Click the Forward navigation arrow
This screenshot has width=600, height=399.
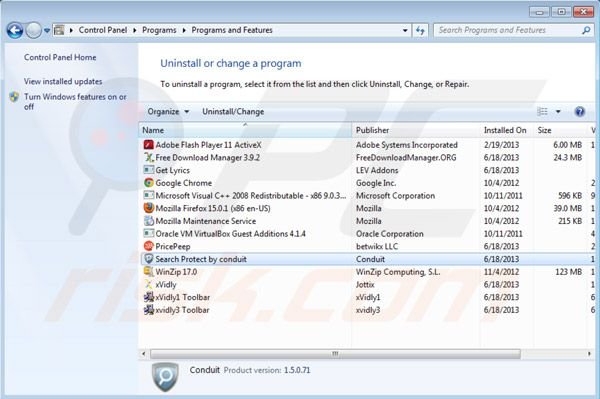tap(33, 30)
